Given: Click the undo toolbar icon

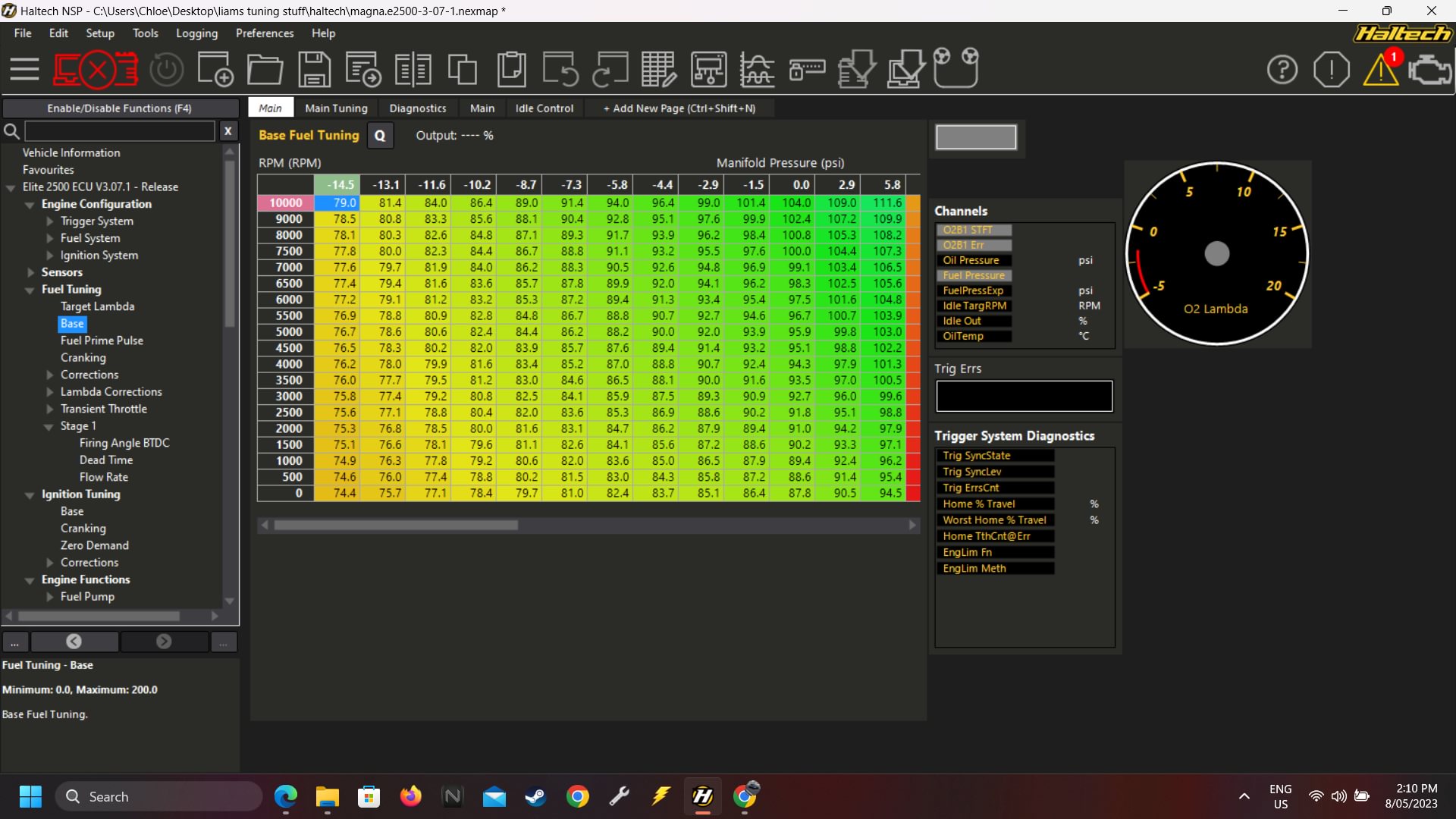Looking at the screenshot, I should 561,70.
